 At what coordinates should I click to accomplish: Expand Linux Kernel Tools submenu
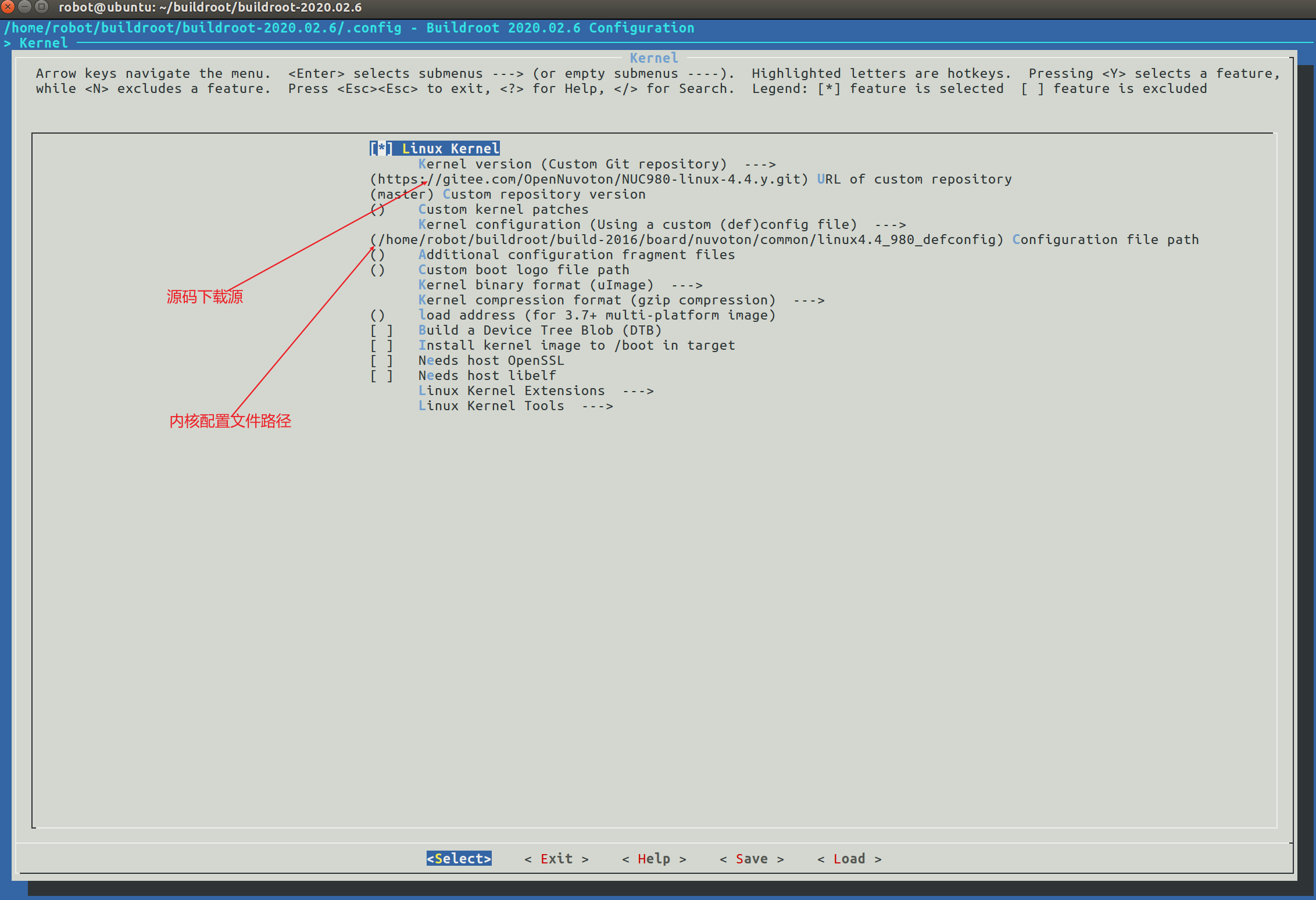click(516, 406)
